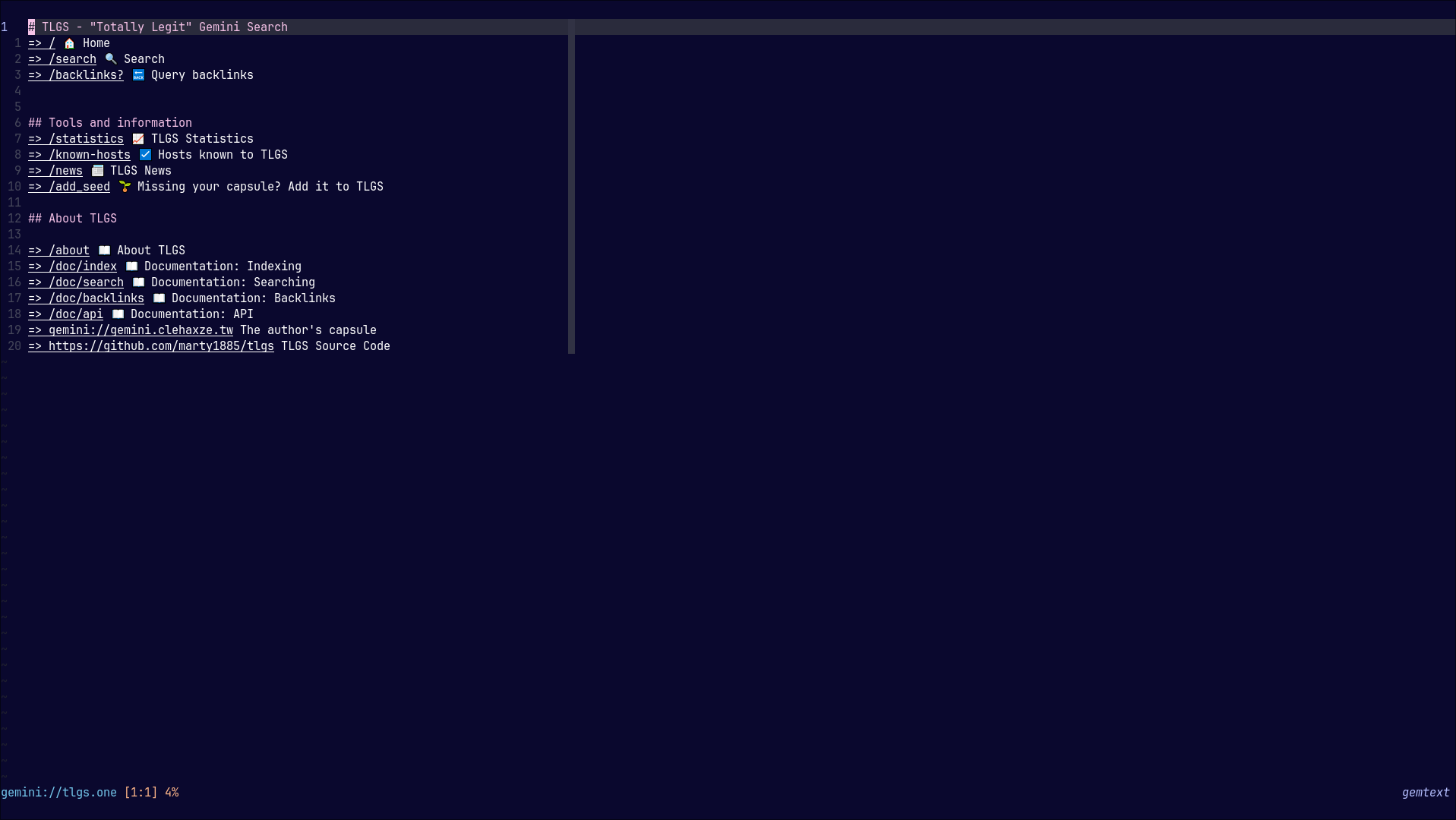The width and height of the screenshot is (1456, 820).
Task: Click the 4% scroll percentage in status line
Action: [172, 793]
